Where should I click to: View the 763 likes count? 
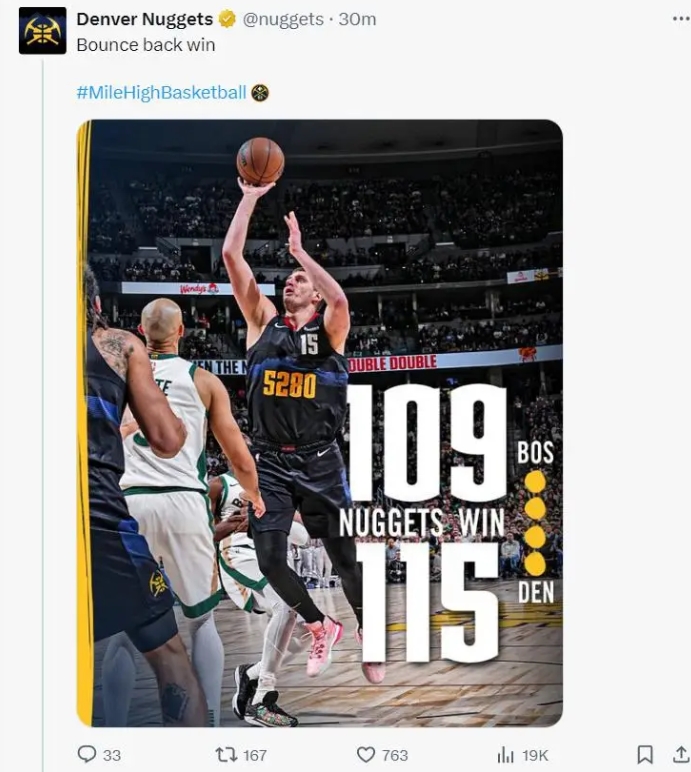click(x=395, y=755)
